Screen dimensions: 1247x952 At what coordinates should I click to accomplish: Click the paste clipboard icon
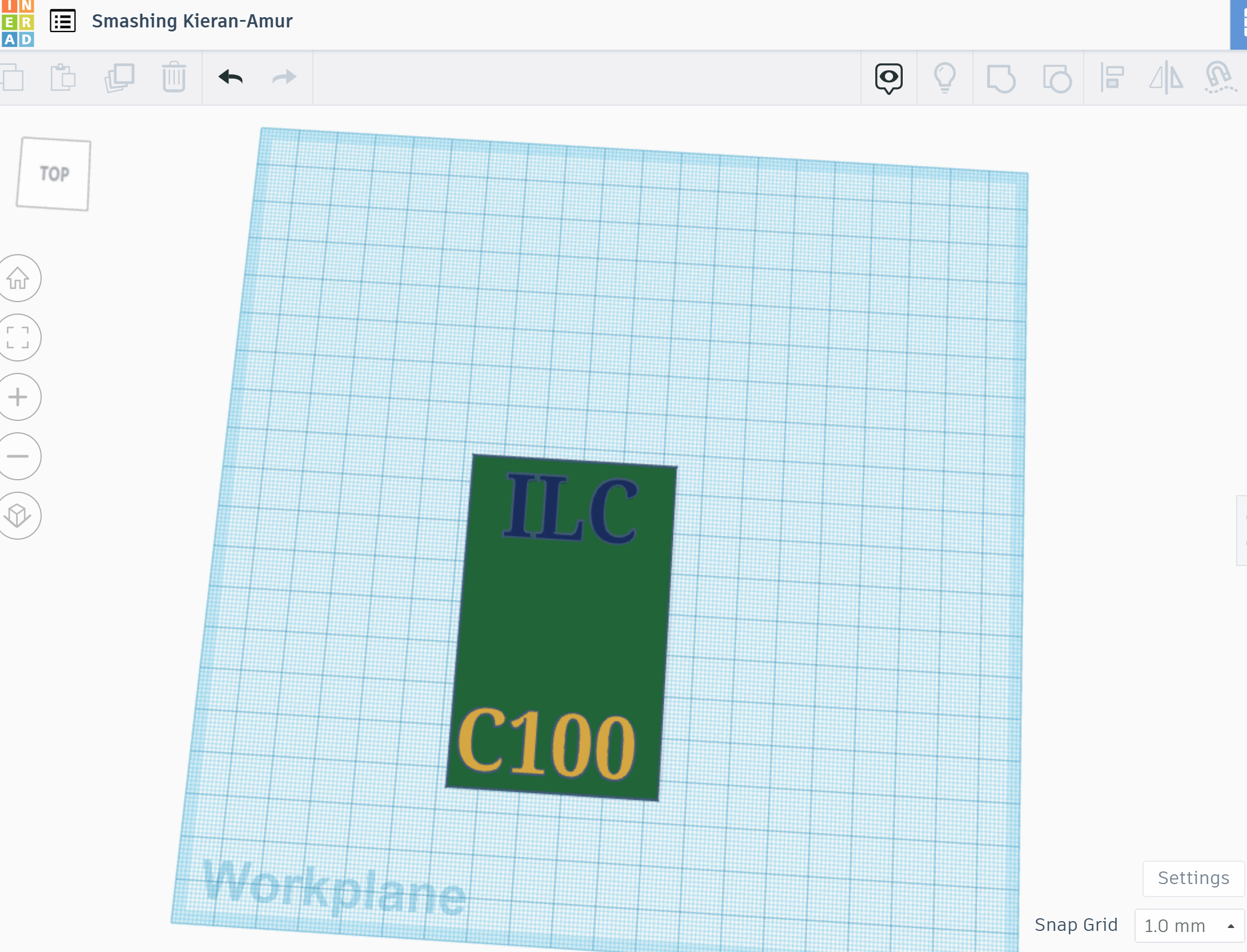pyautogui.click(x=63, y=77)
